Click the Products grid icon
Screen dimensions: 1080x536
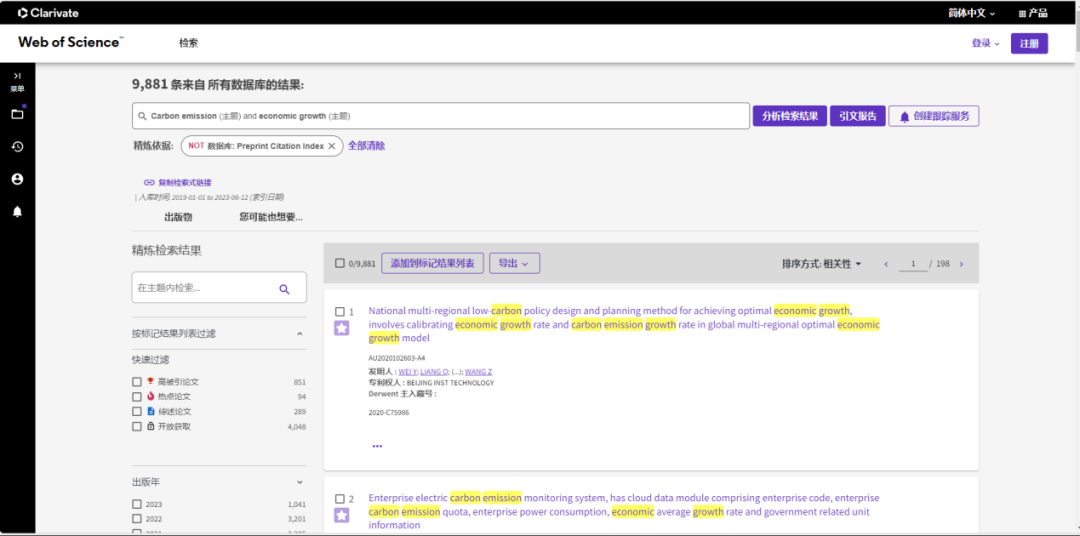click(1022, 13)
